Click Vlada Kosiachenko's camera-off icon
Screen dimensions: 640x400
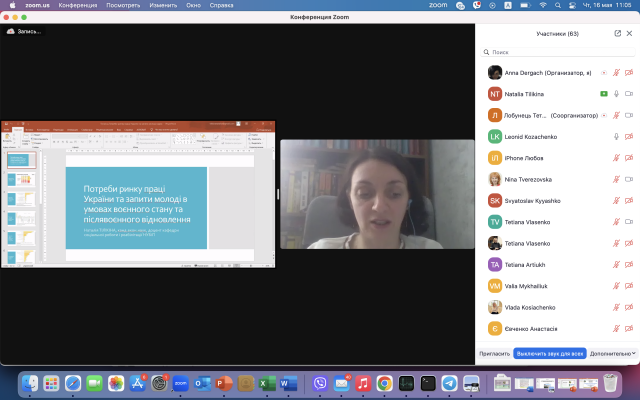629,307
